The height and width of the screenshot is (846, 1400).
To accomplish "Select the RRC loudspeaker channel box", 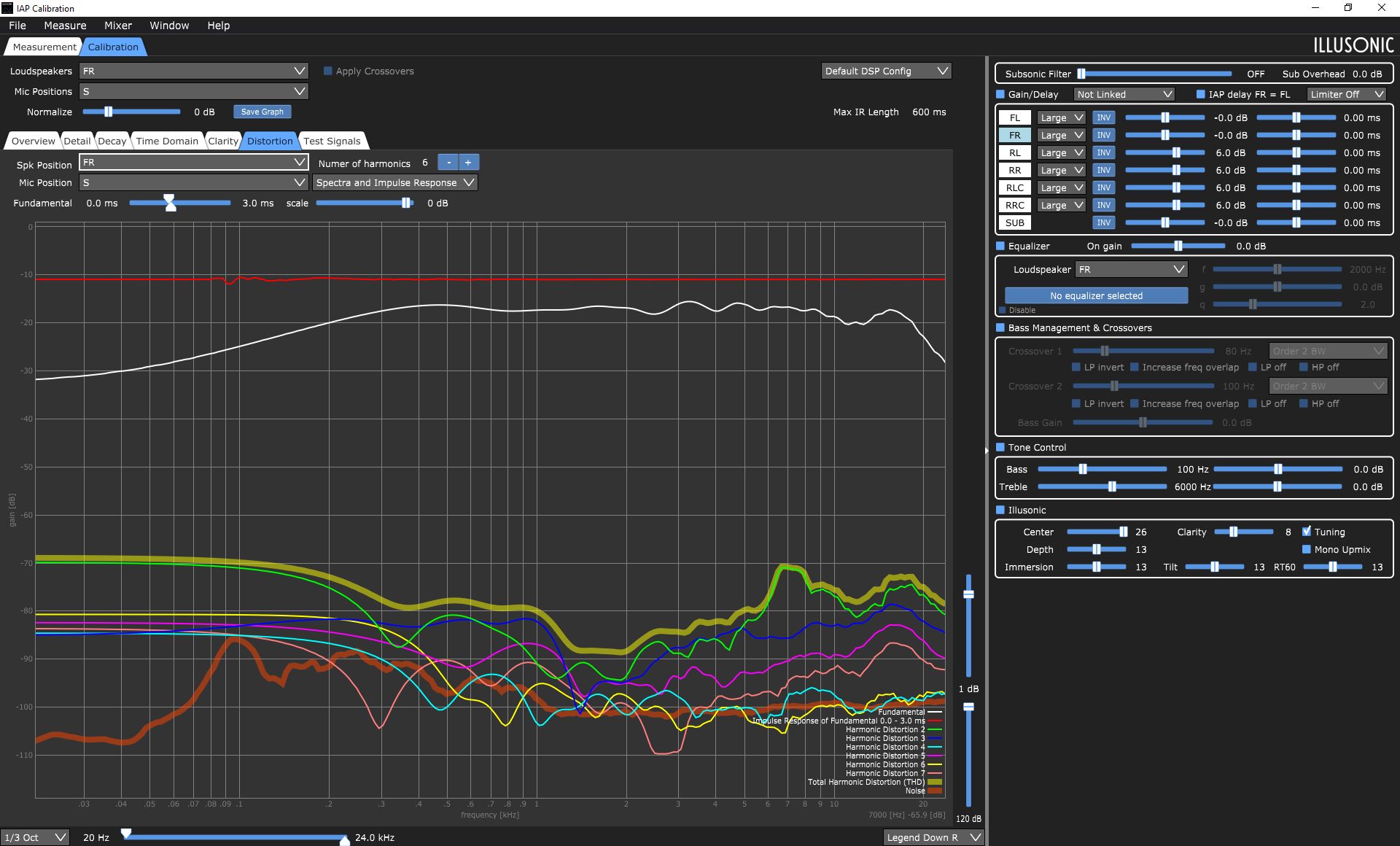I will [1014, 205].
